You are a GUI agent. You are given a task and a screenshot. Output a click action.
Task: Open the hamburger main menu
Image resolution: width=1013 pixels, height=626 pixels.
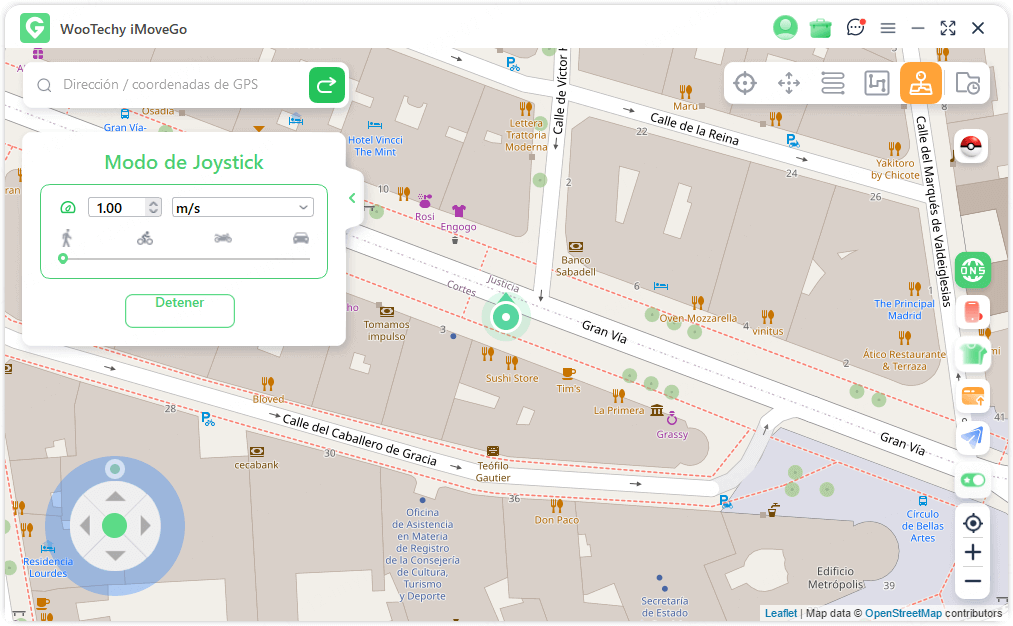pyautogui.click(x=888, y=28)
